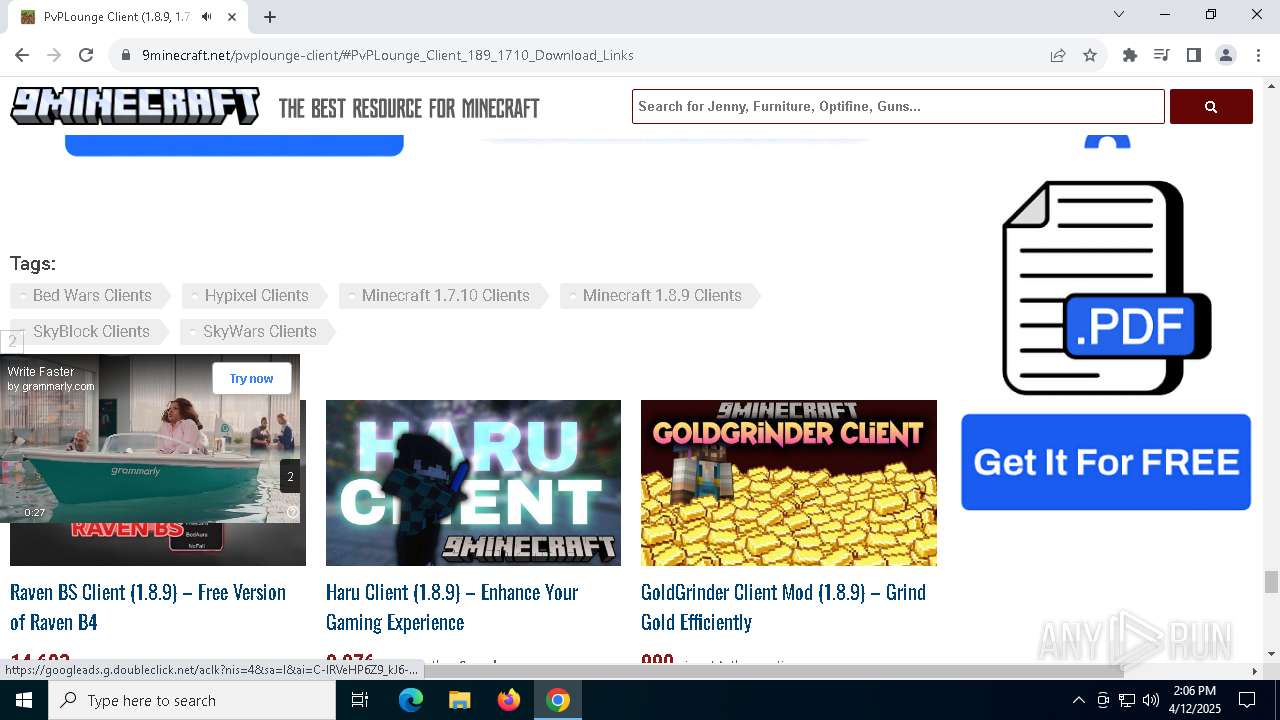Go forward one page in the browser
1280x720 pixels.
pyautogui.click(x=54, y=55)
